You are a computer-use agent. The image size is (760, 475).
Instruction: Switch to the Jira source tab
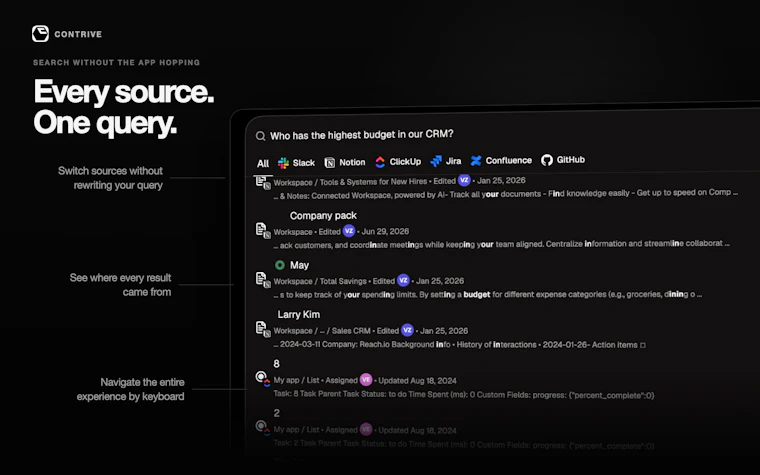tap(445, 161)
